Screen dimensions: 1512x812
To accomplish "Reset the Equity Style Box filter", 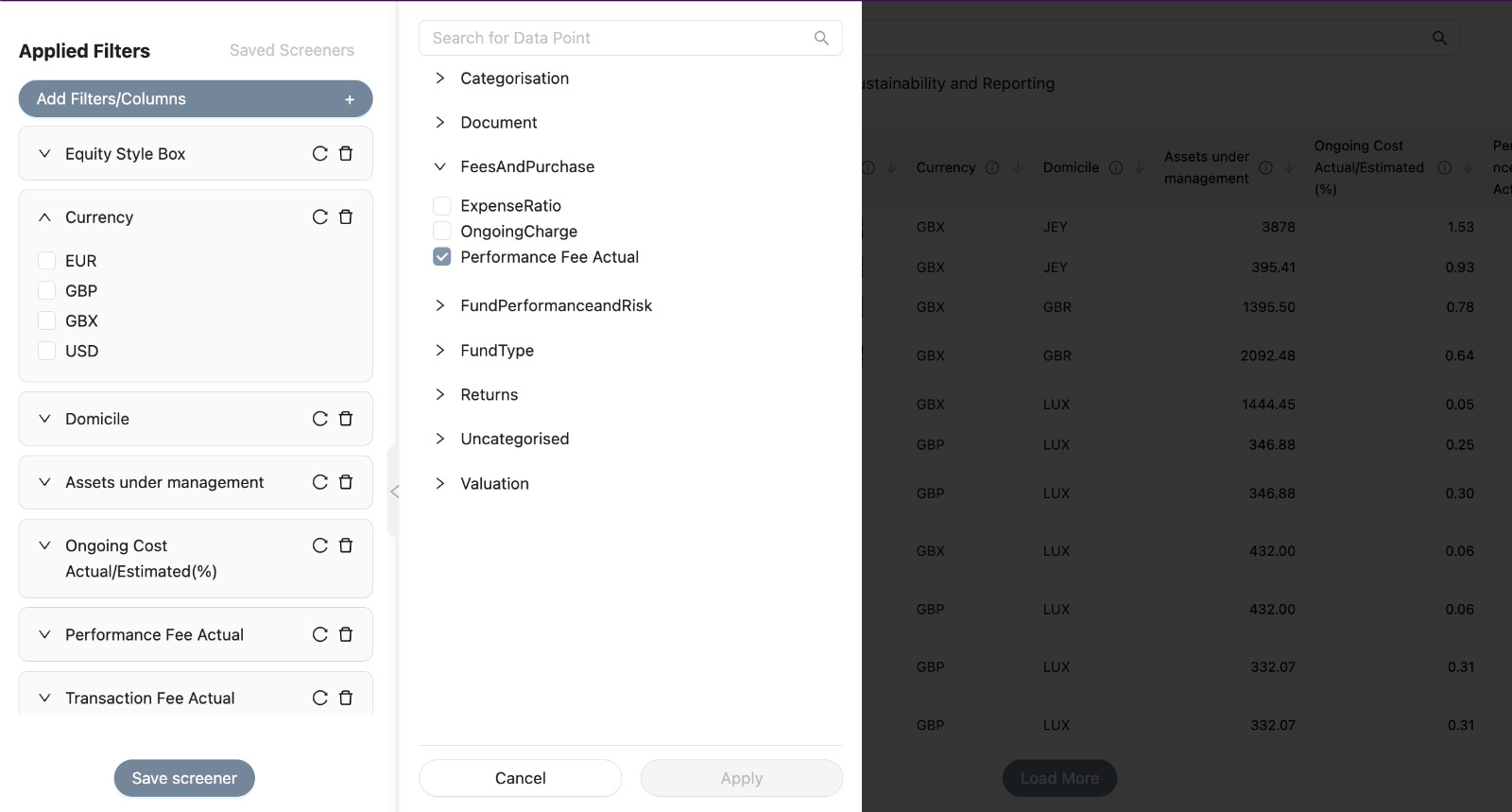I will click(320, 153).
